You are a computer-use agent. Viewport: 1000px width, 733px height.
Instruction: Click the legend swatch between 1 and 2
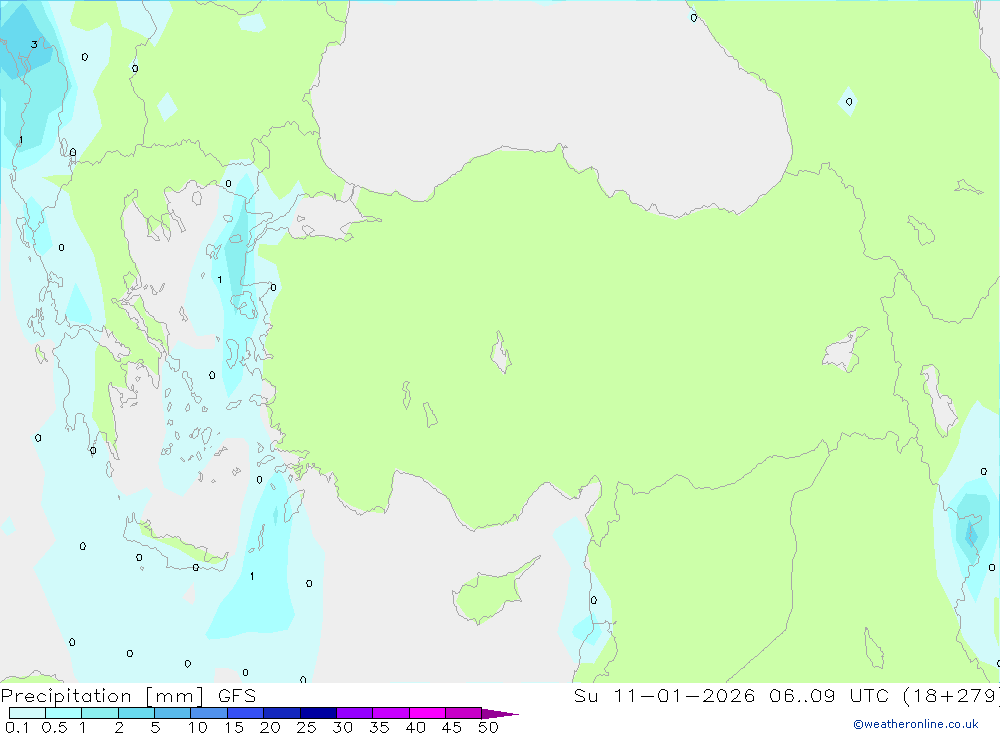[x=100, y=713]
